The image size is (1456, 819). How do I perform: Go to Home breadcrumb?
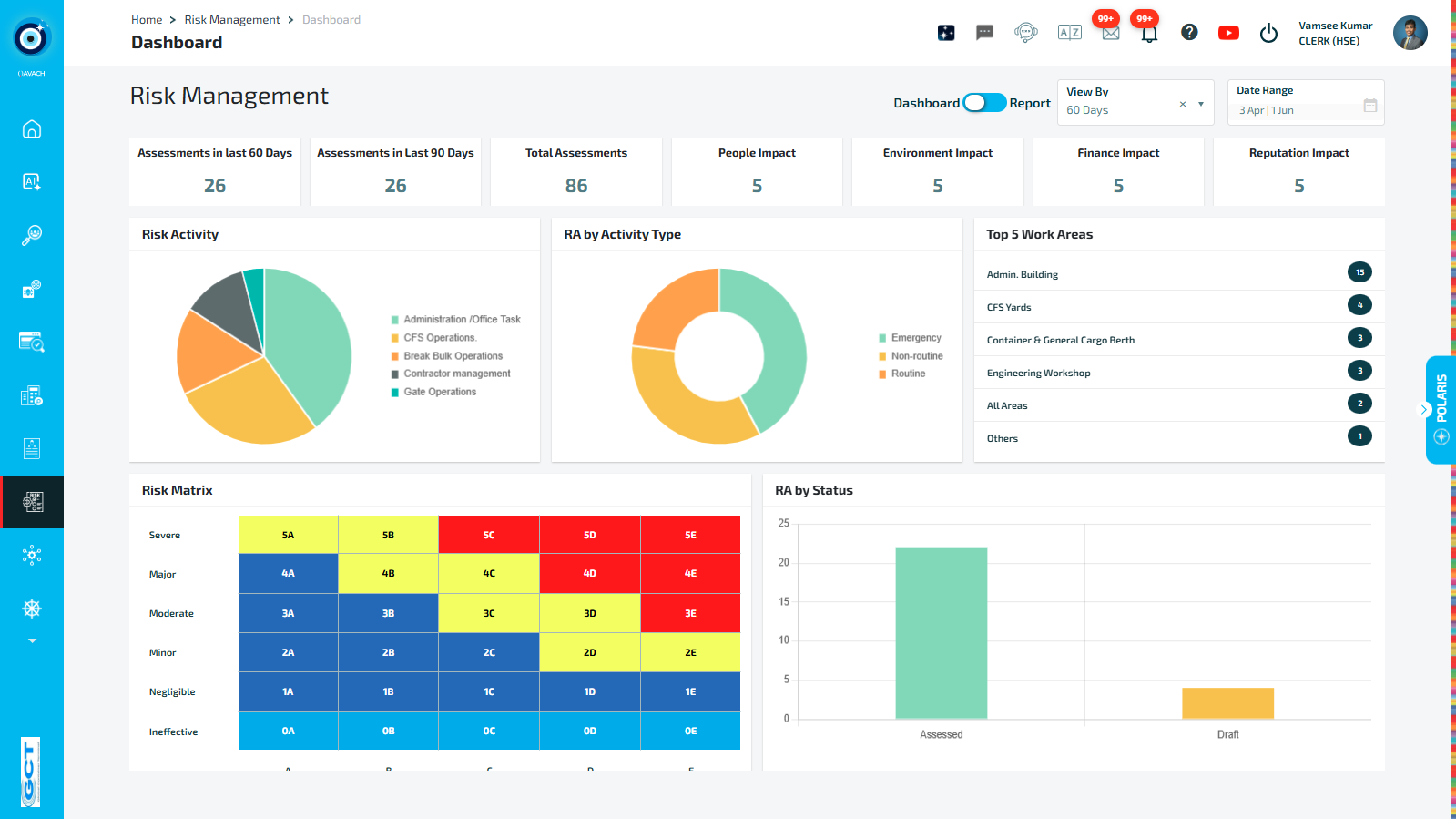click(147, 20)
